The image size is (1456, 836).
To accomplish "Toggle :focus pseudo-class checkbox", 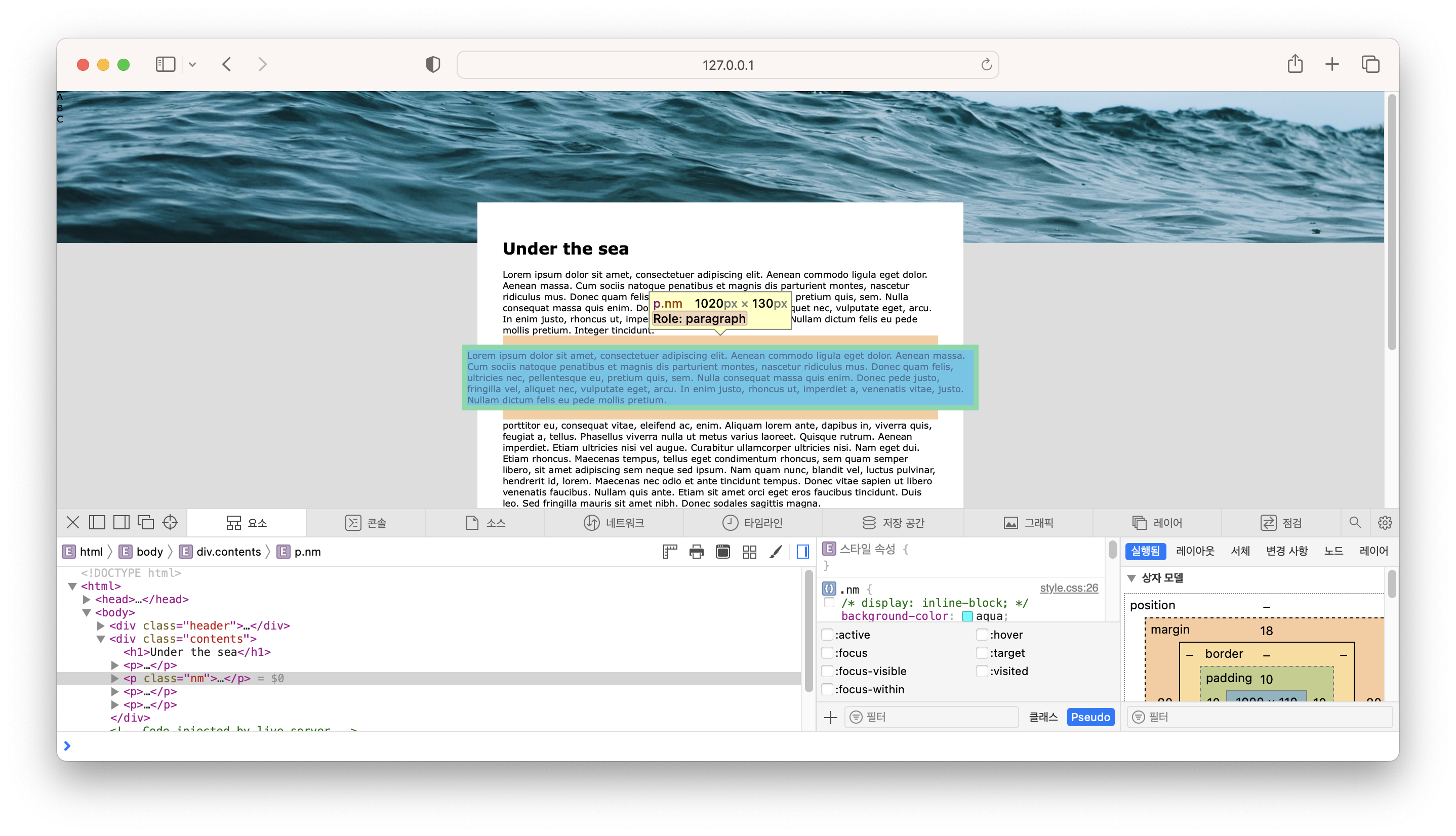I will [827, 653].
